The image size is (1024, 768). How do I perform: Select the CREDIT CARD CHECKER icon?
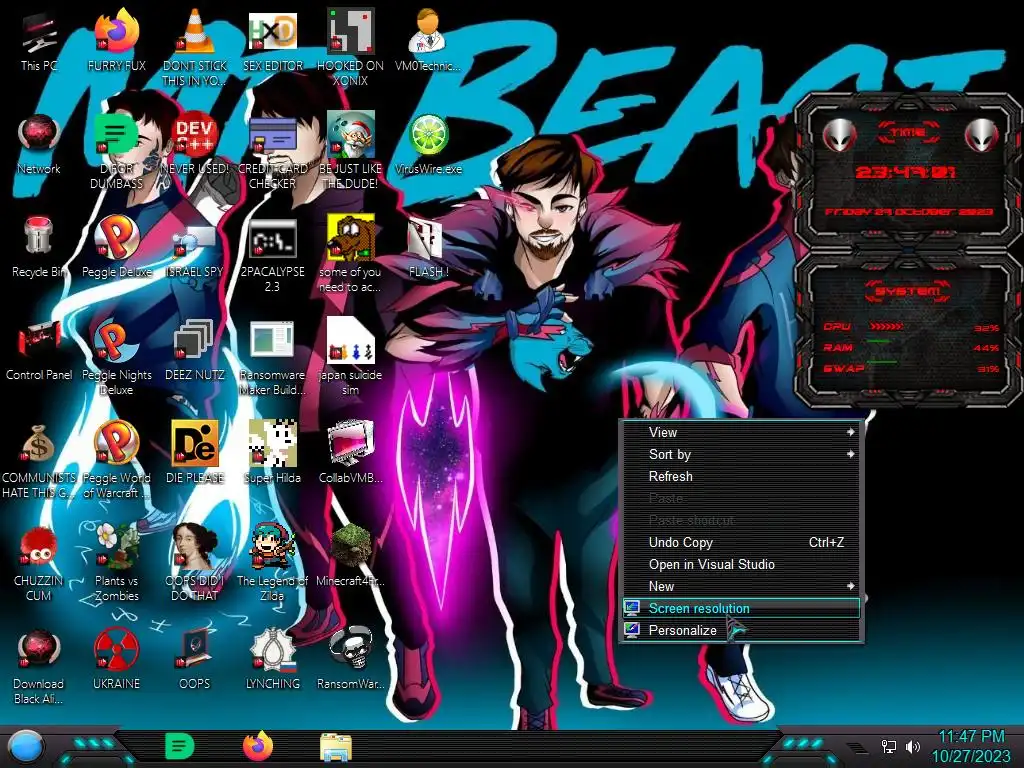click(x=272, y=136)
